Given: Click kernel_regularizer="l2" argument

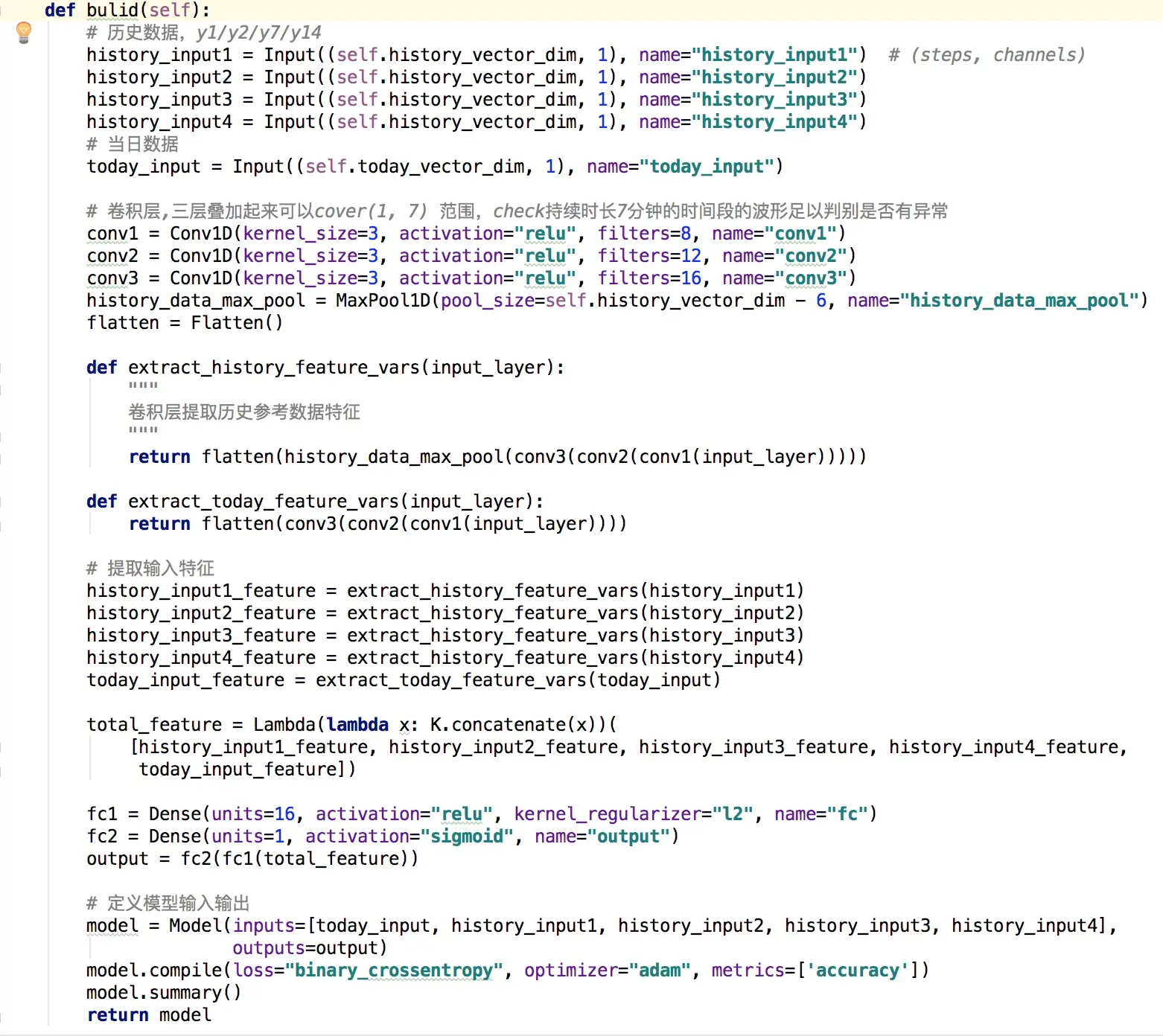Looking at the screenshot, I should 634,814.
